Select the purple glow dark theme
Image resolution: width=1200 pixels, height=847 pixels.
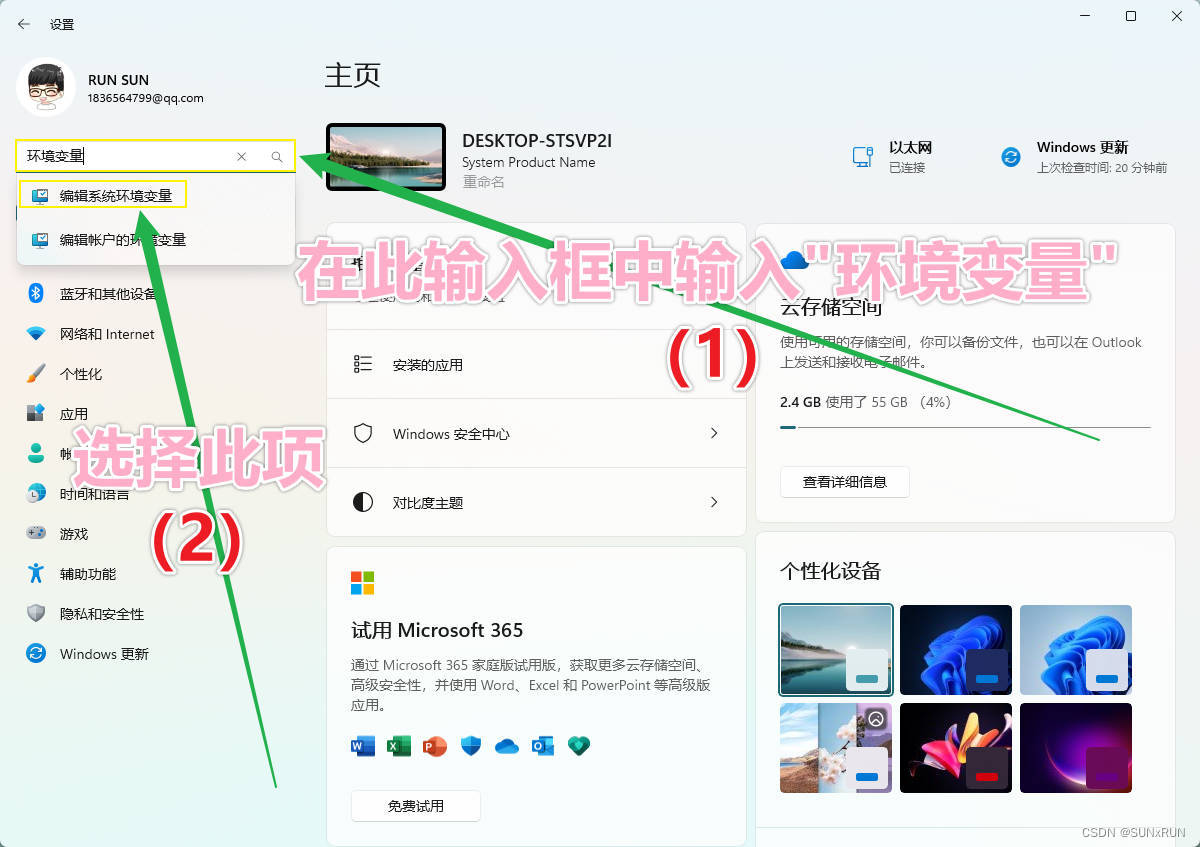tap(1076, 748)
